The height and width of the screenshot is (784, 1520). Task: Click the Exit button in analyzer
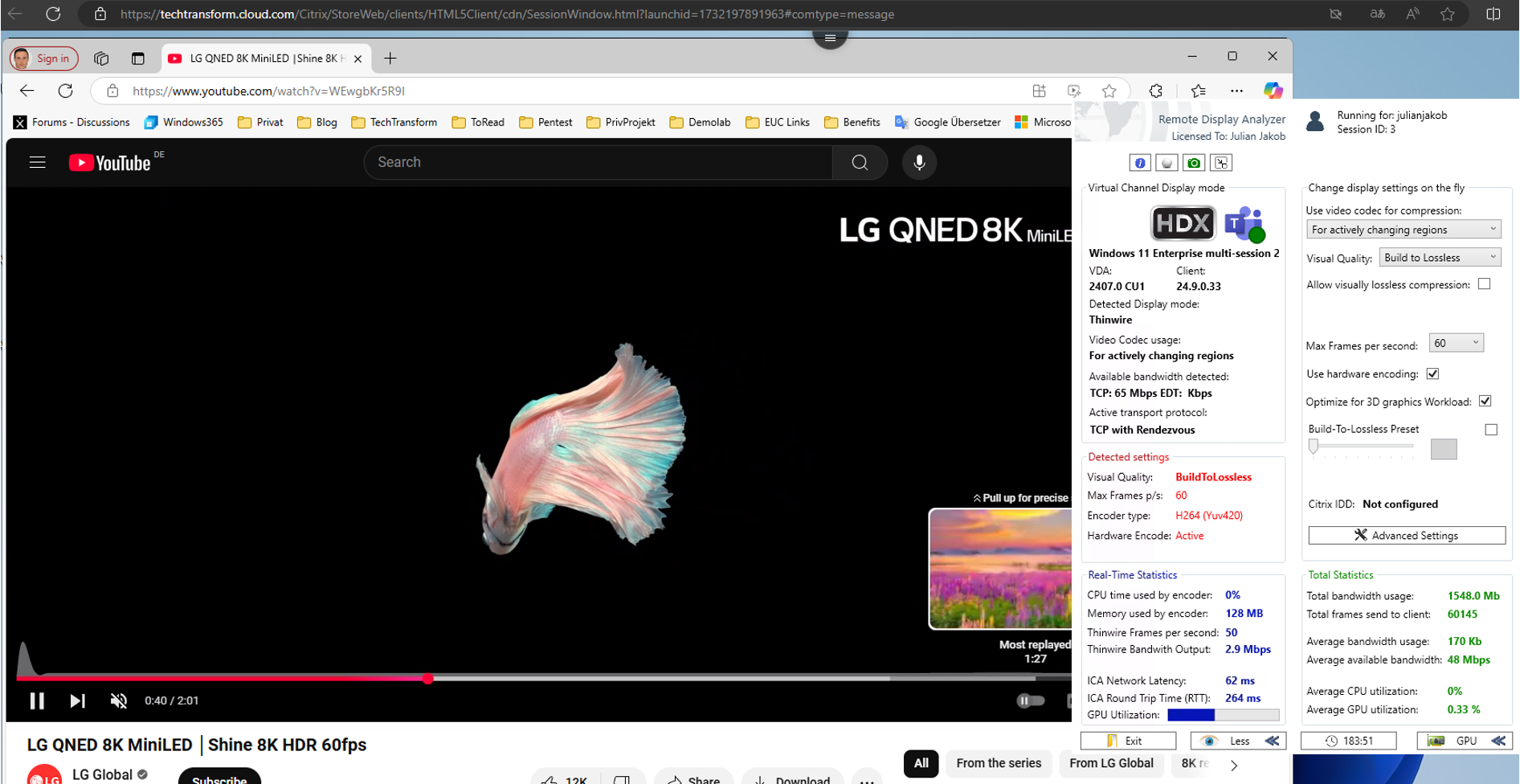tap(1127, 741)
